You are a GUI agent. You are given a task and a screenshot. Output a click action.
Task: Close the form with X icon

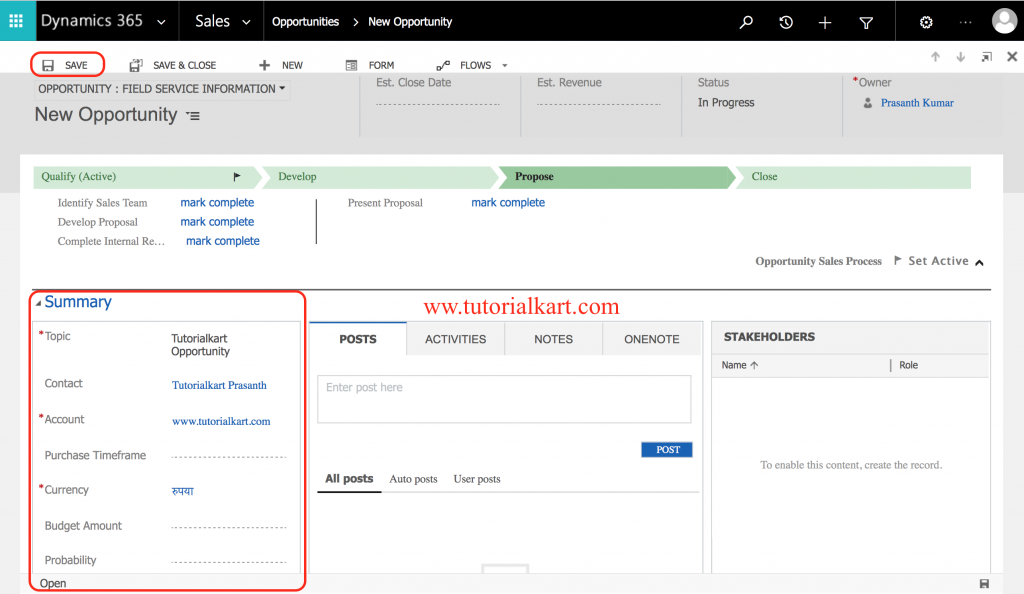[x=1012, y=57]
